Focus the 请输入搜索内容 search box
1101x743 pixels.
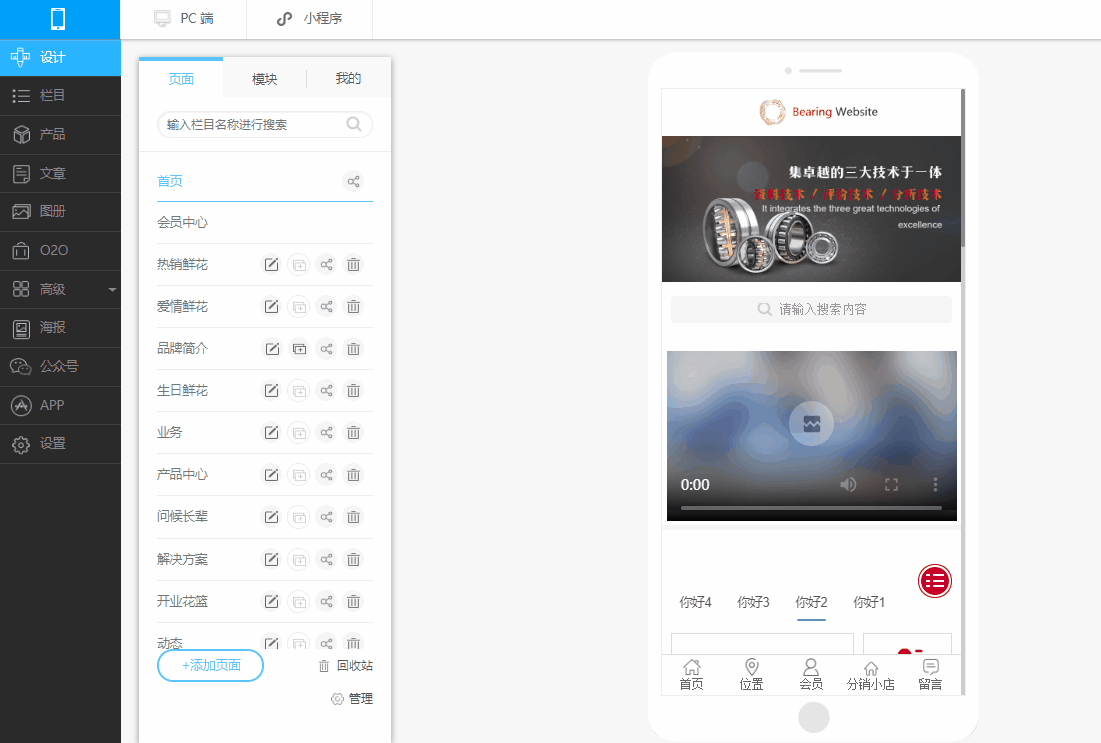coord(811,309)
